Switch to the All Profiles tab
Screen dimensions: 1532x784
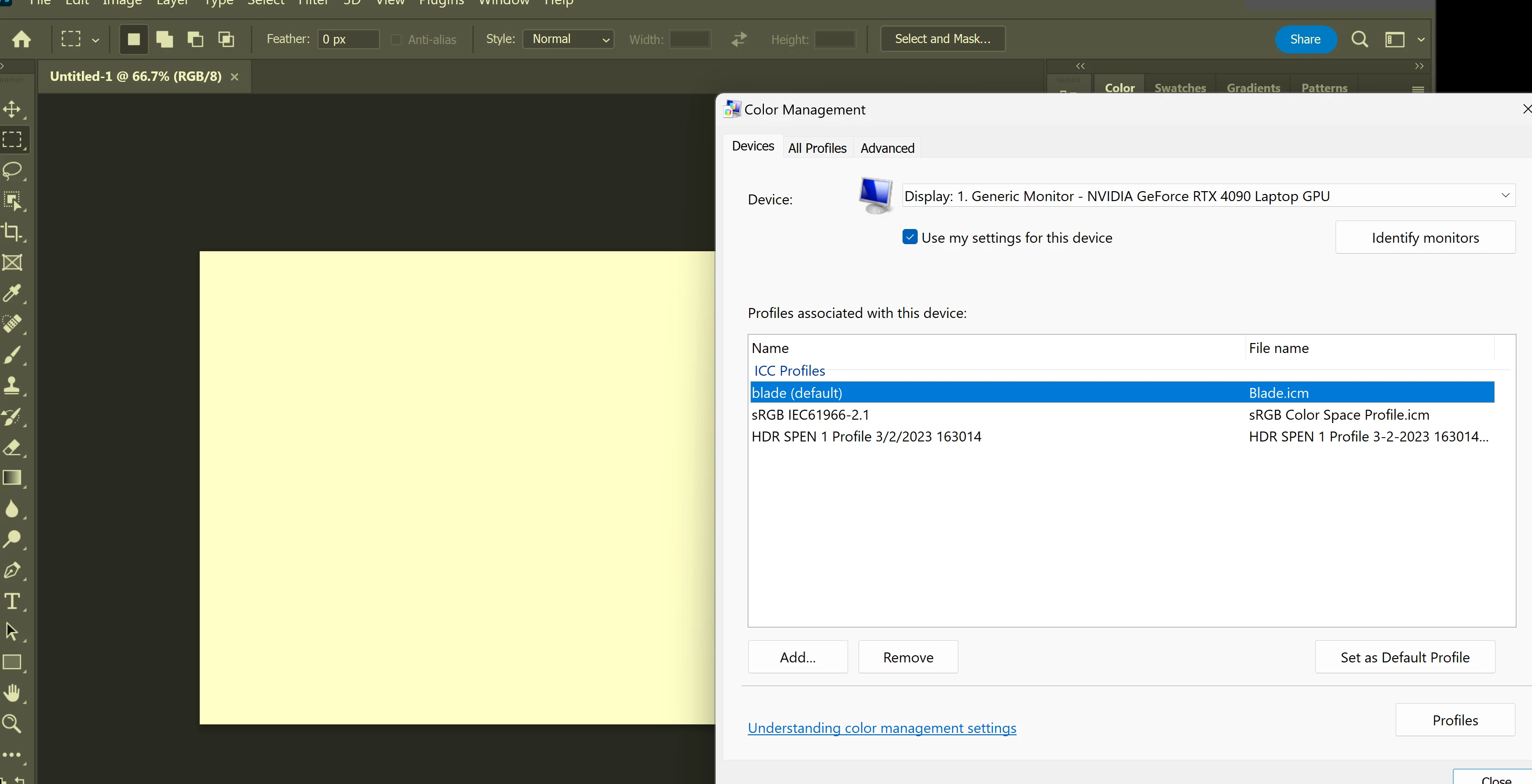[x=816, y=148]
